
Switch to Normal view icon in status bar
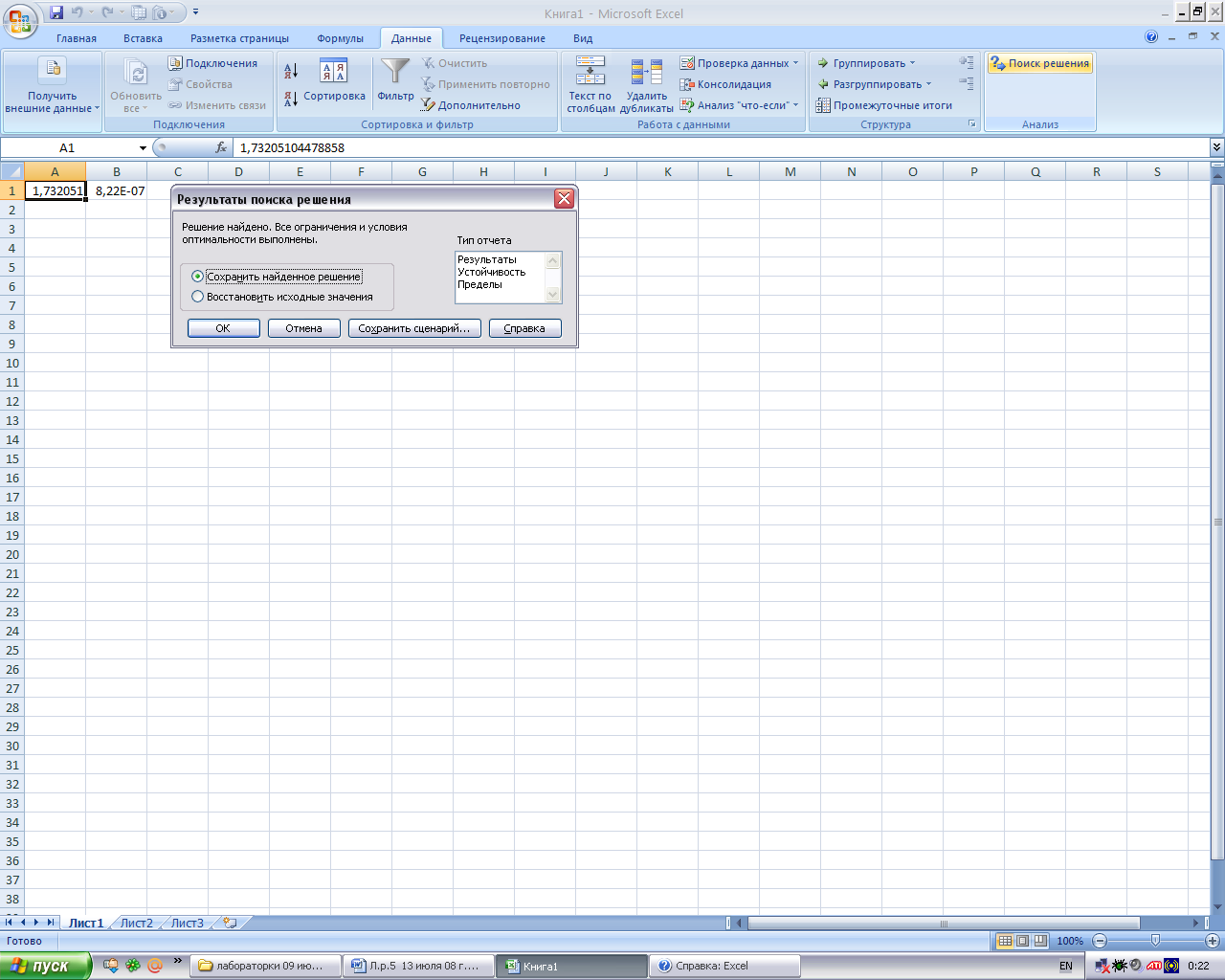click(x=1005, y=941)
